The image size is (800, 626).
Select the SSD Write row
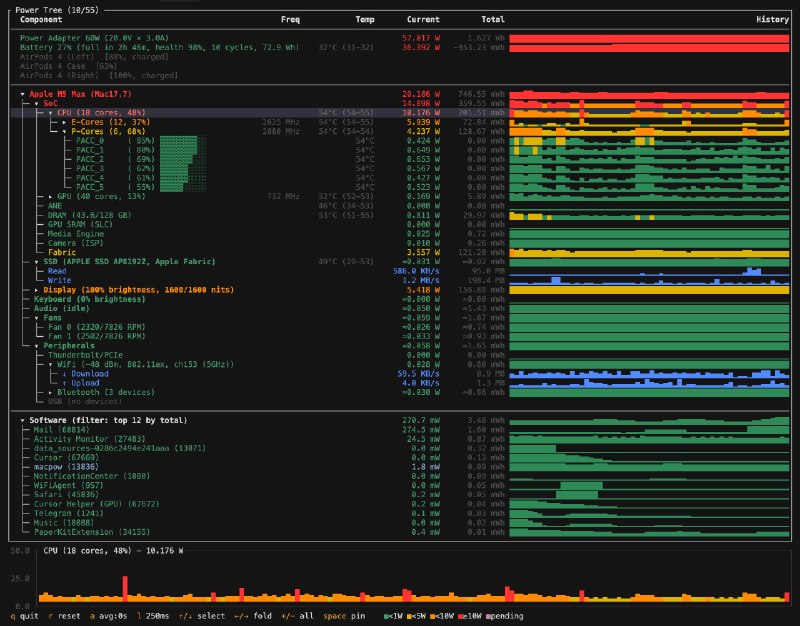coord(400,281)
